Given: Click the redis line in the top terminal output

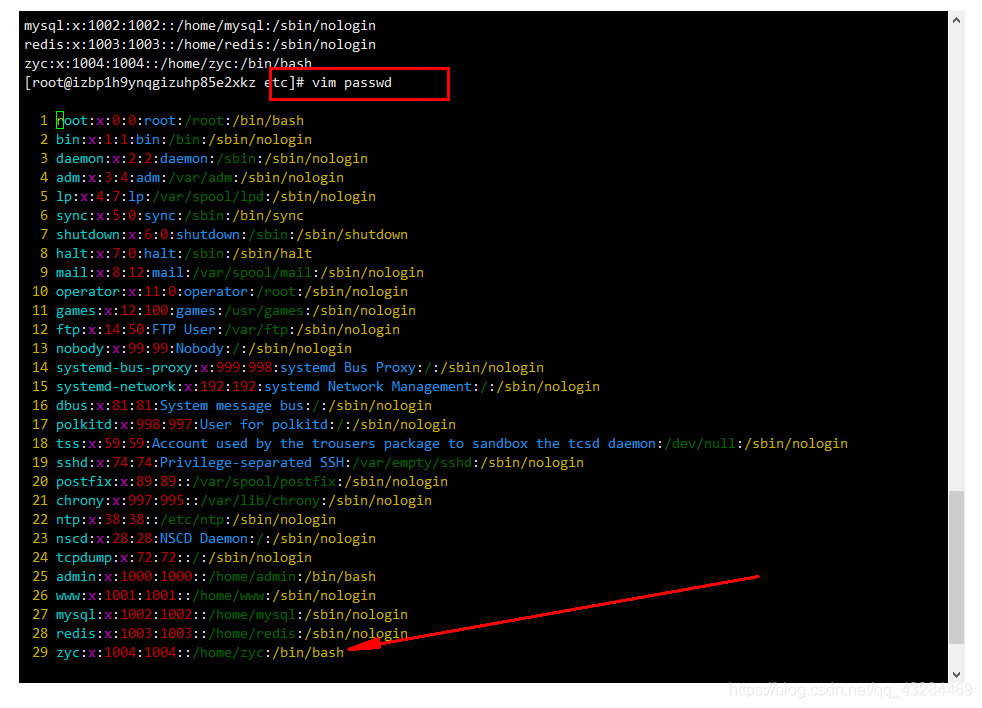Looking at the screenshot, I should pos(200,44).
